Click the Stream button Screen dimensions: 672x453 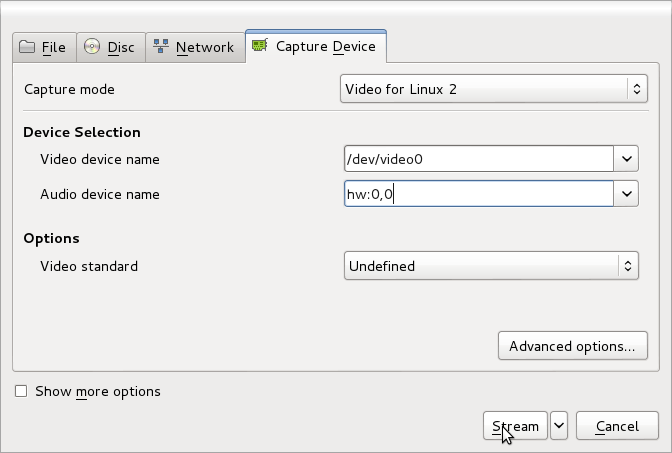click(515, 426)
